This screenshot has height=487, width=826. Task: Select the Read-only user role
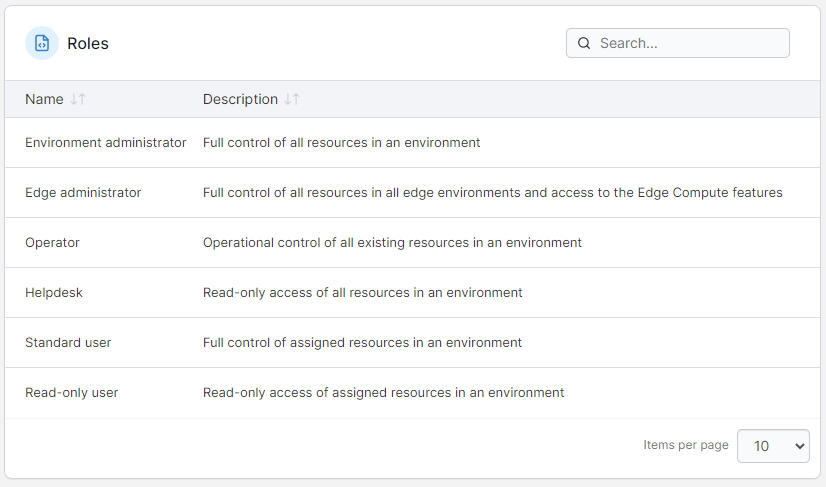click(x=71, y=393)
